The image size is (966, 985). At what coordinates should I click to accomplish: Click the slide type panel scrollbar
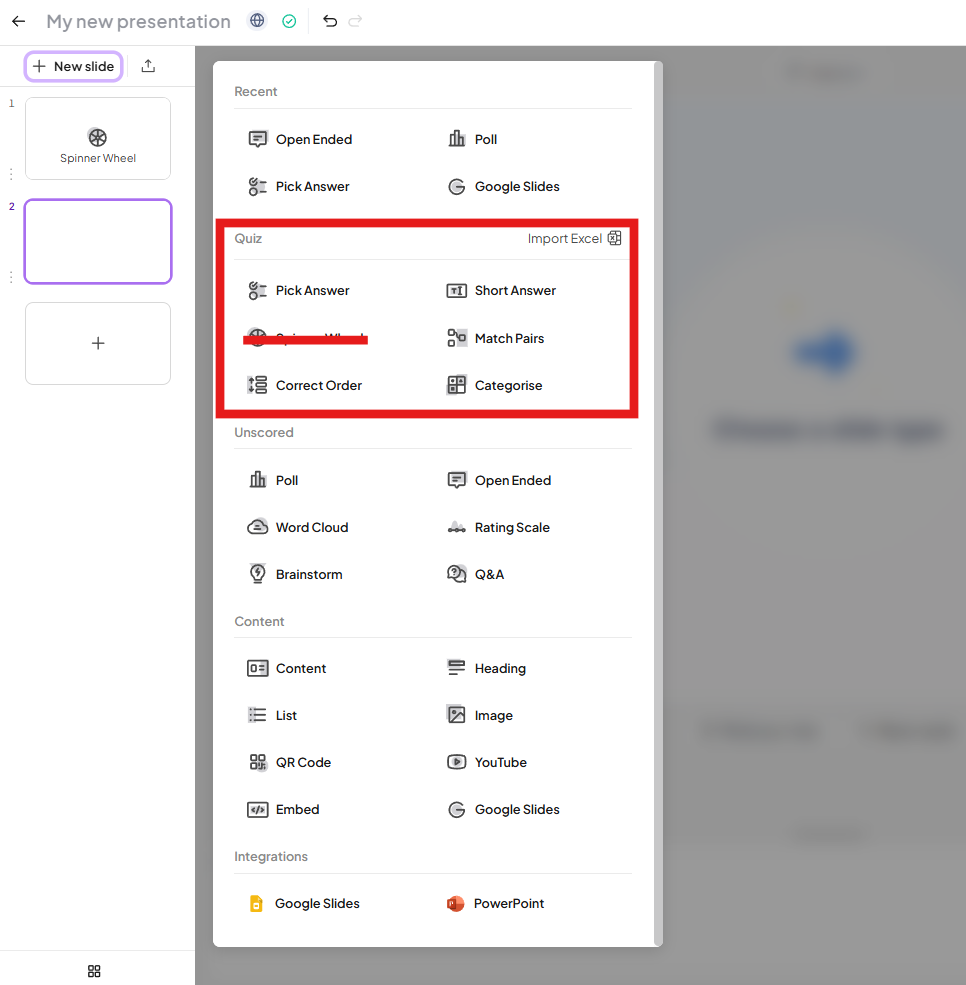657,500
